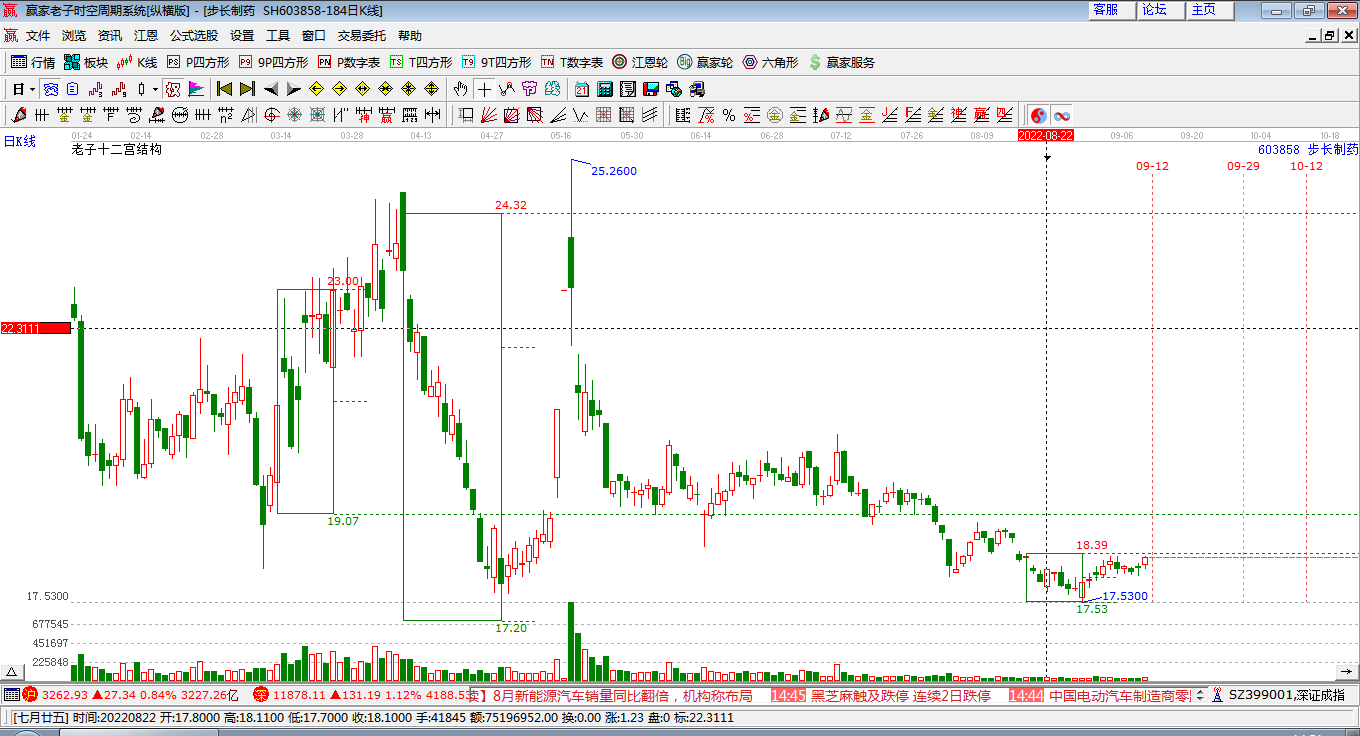This screenshot has width=1360, height=736.
Task: Open the 江恩轮 Gann wheel
Action: (640, 62)
